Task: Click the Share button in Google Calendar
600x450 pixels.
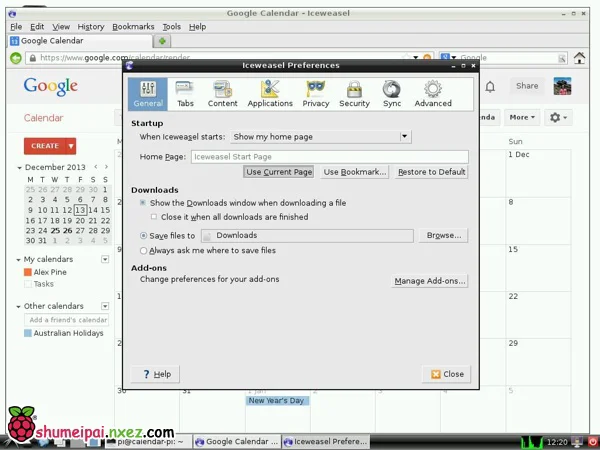Action: coord(527,86)
